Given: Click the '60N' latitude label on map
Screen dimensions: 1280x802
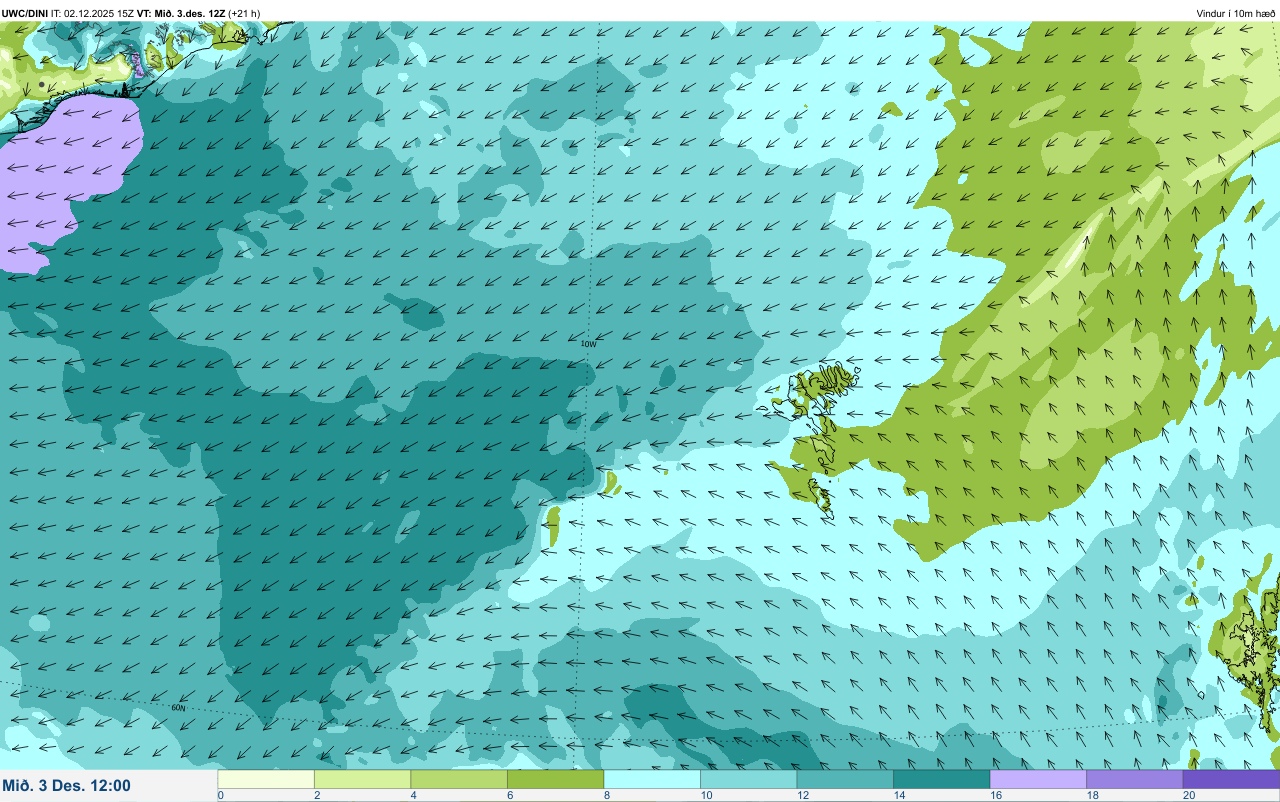Looking at the screenshot, I should pyautogui.click(x=178, y=708).
